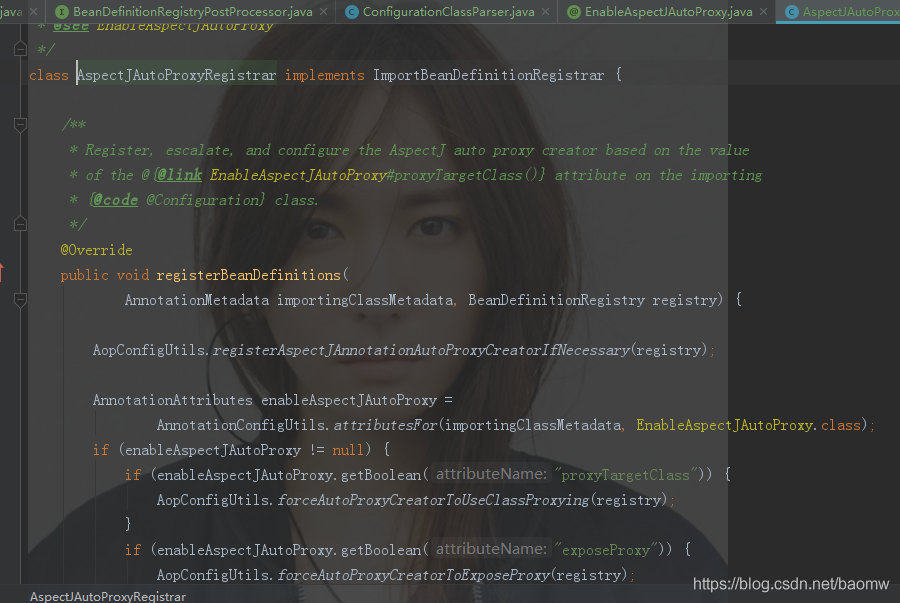This screenshot has height=603, width=900.
Task: Collapse comment fold marker beside '*/' at top
Action: (x=20, y=49)
